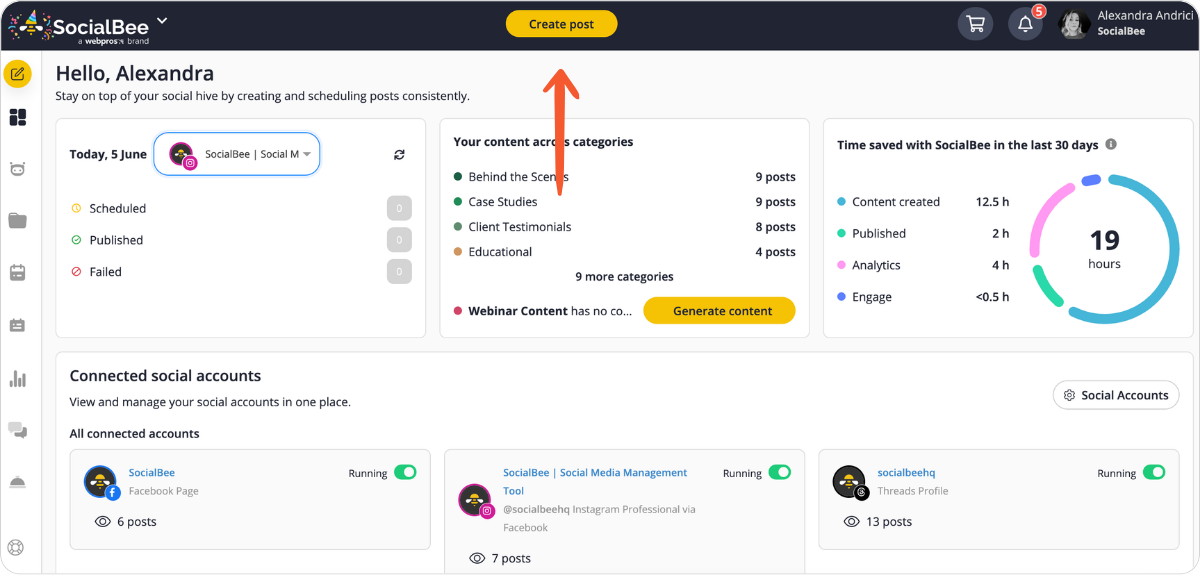Click the Content created legend entry
This screenshot has height=583, width=1200.
[896, 202]
